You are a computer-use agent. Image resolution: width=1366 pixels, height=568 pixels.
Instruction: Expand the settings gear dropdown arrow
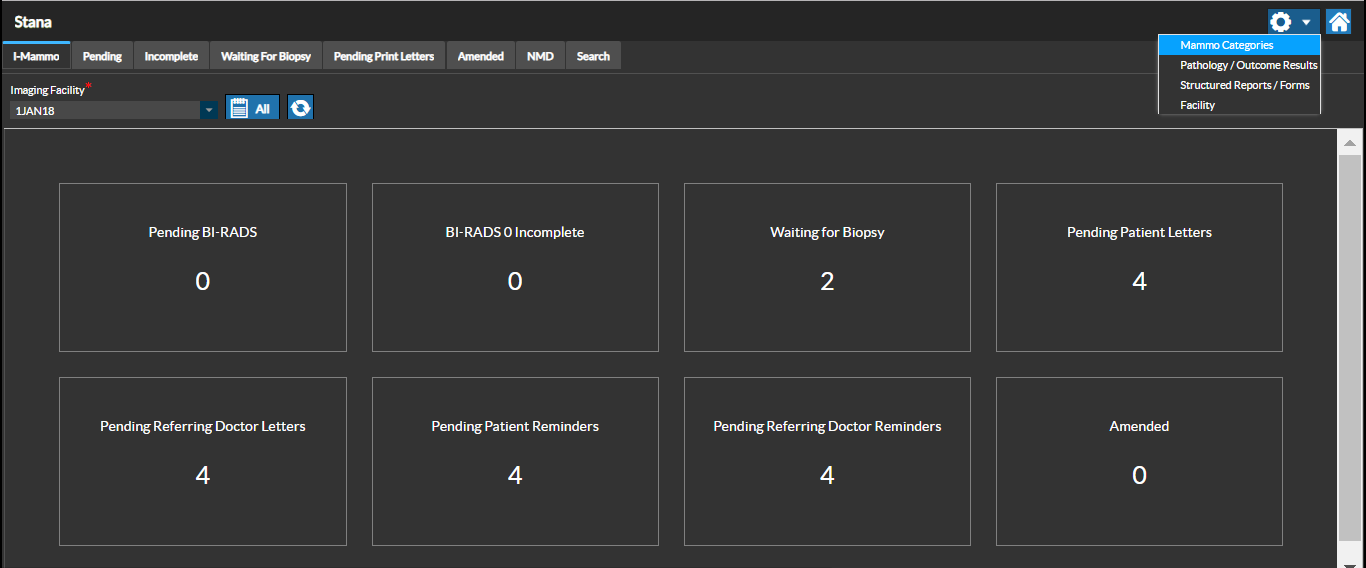(x=1306, y=22)
